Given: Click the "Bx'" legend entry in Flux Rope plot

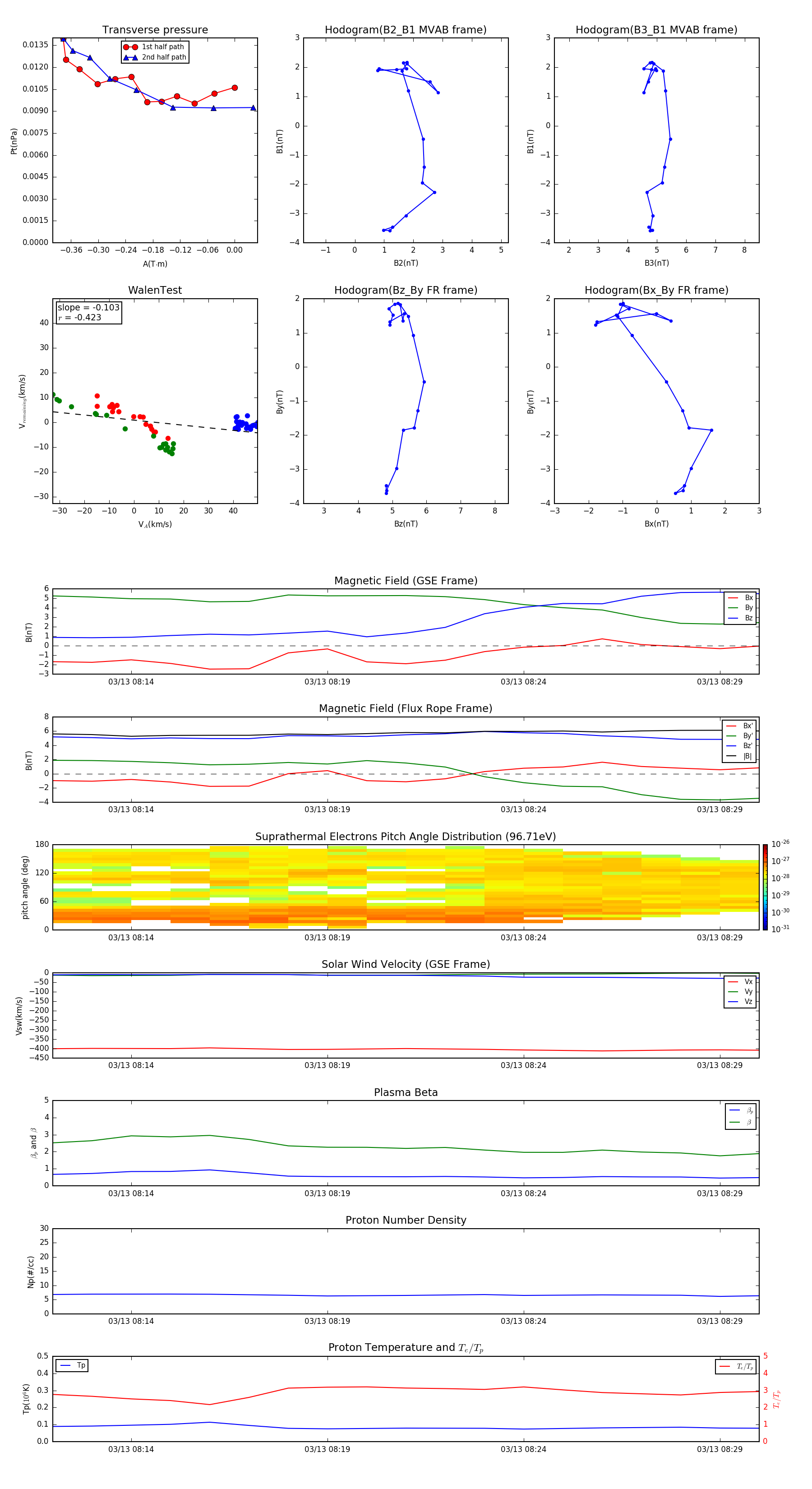Looking at the screenshot, I should click(739, 726).
